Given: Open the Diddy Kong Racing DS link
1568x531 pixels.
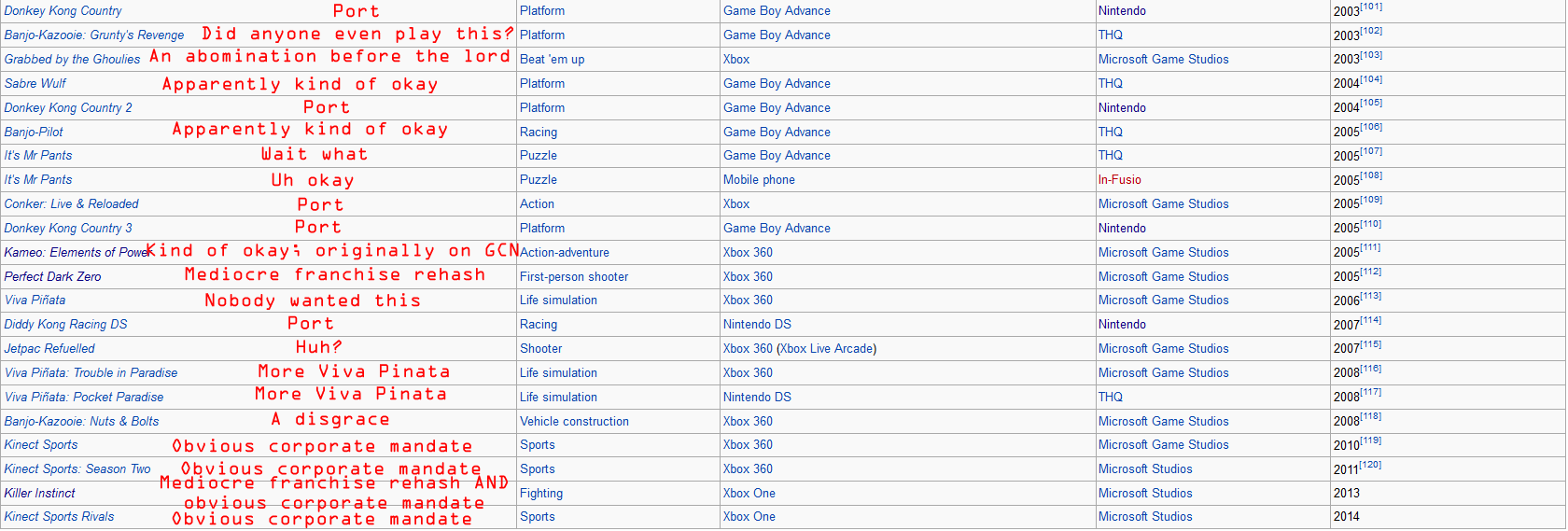Looking at the screenshot, I should [65, 325].
